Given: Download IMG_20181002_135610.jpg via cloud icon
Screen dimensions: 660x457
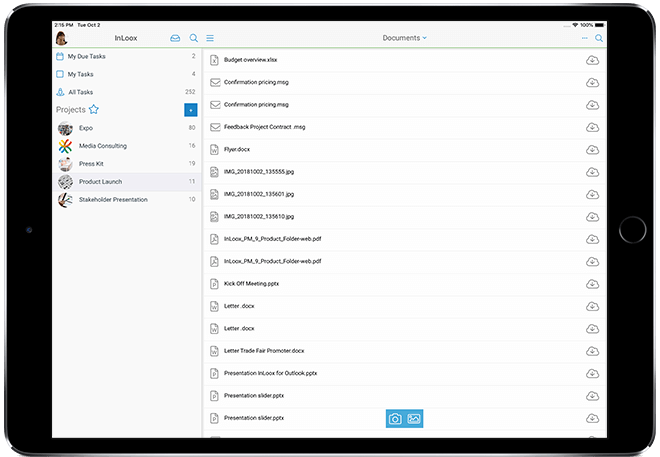Looking at the screenshot, I should click(x=592, y=217).
